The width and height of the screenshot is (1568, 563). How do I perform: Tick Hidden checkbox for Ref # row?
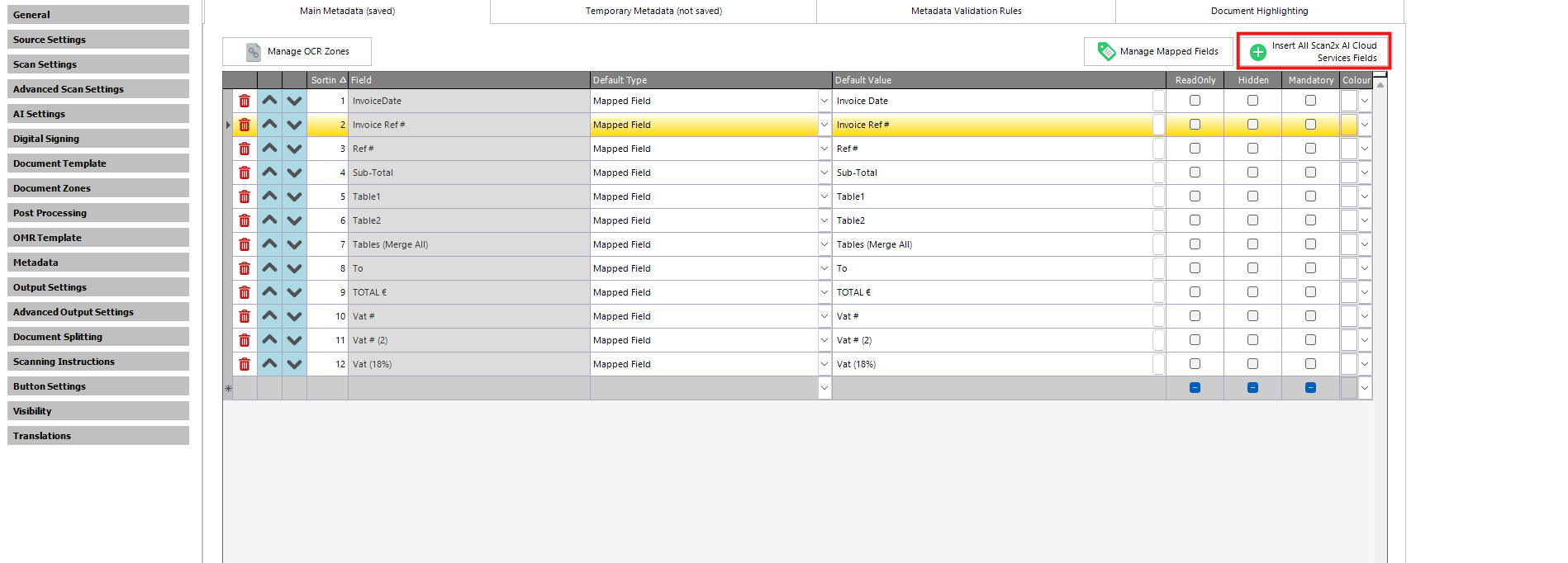[1252, 149]
